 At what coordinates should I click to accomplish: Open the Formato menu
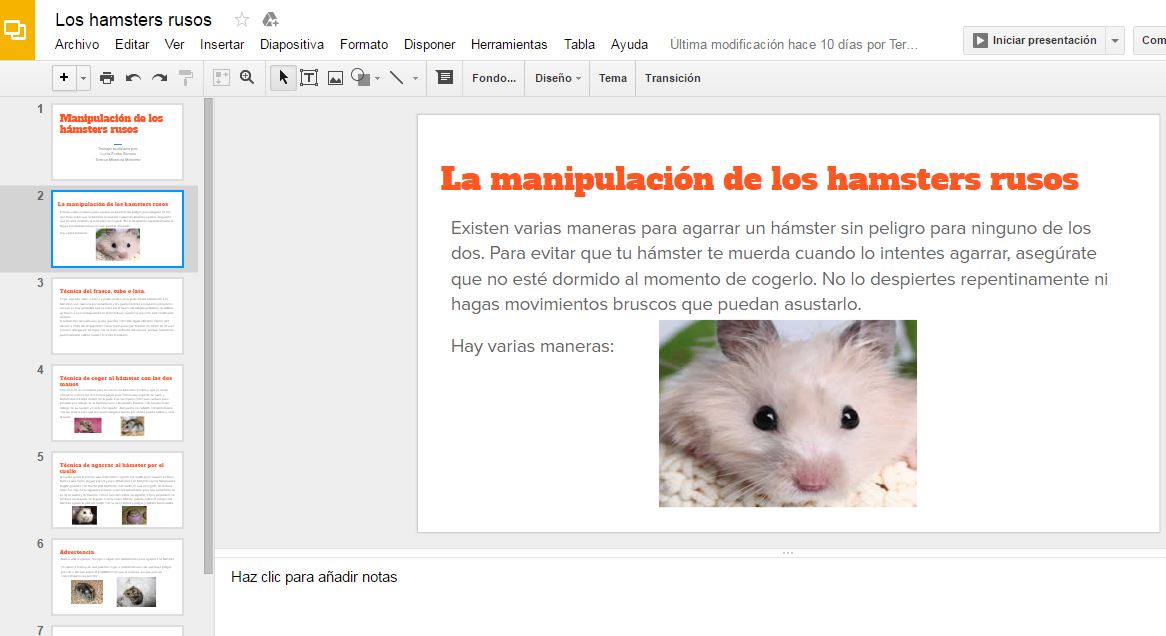coord(364,45)
